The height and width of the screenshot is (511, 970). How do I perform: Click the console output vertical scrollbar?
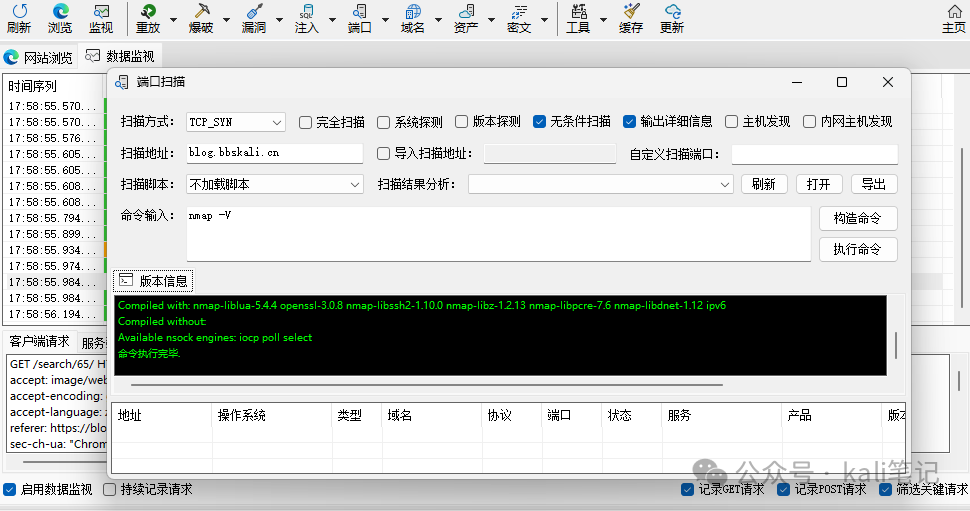[x=896, y=345]
